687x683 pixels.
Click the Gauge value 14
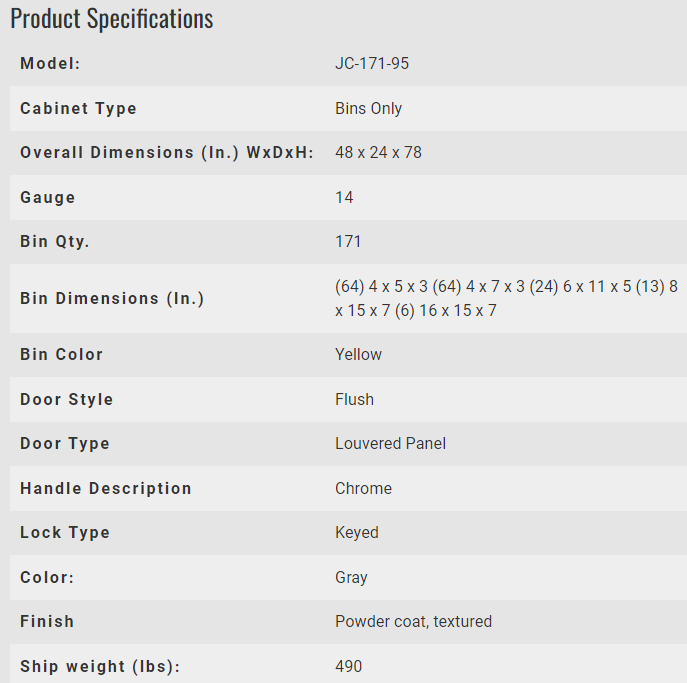point(344,197)
